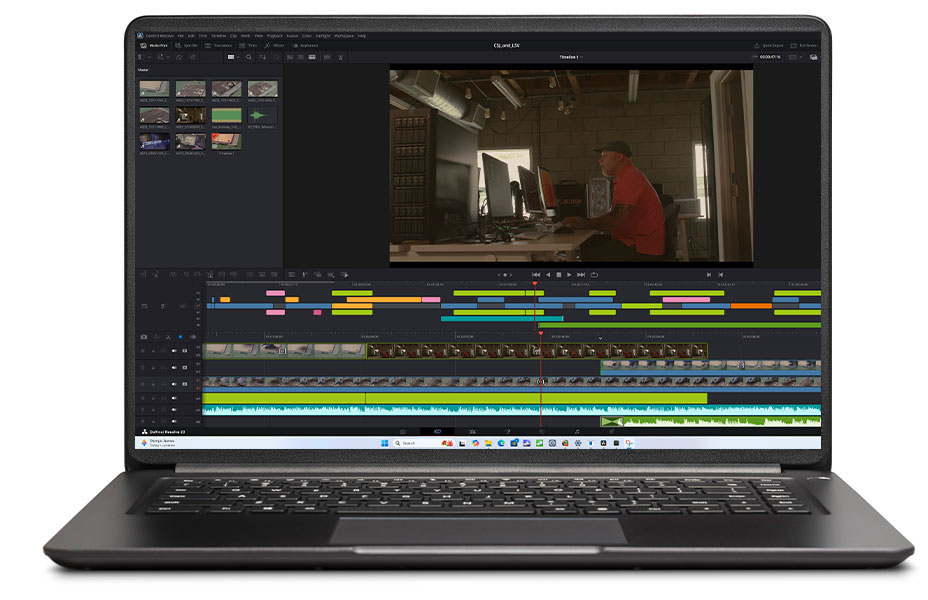Click the Quick Export button
The width and height of the screenshot is (928, 600).
click(768, 46)
